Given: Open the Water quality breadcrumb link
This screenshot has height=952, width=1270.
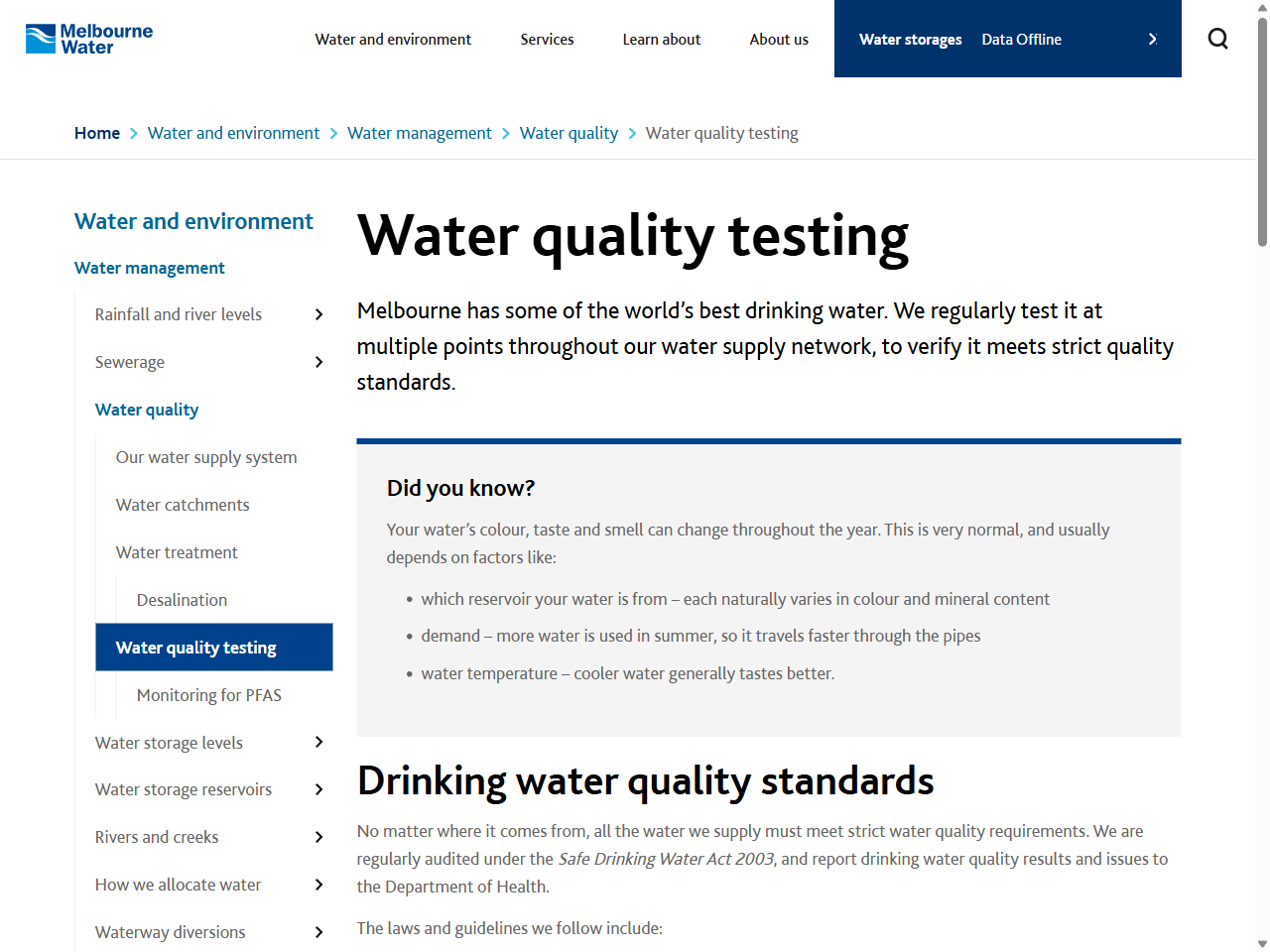Looking at the screenshot, I should pos(569,132).
